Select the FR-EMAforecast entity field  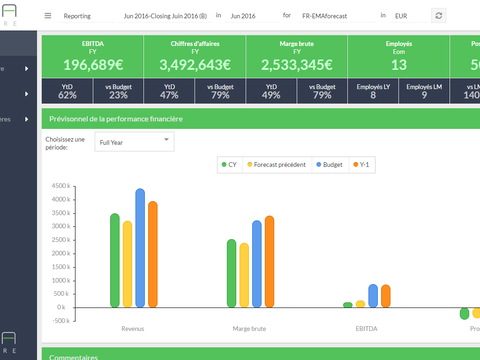click(x=337, y=16)
